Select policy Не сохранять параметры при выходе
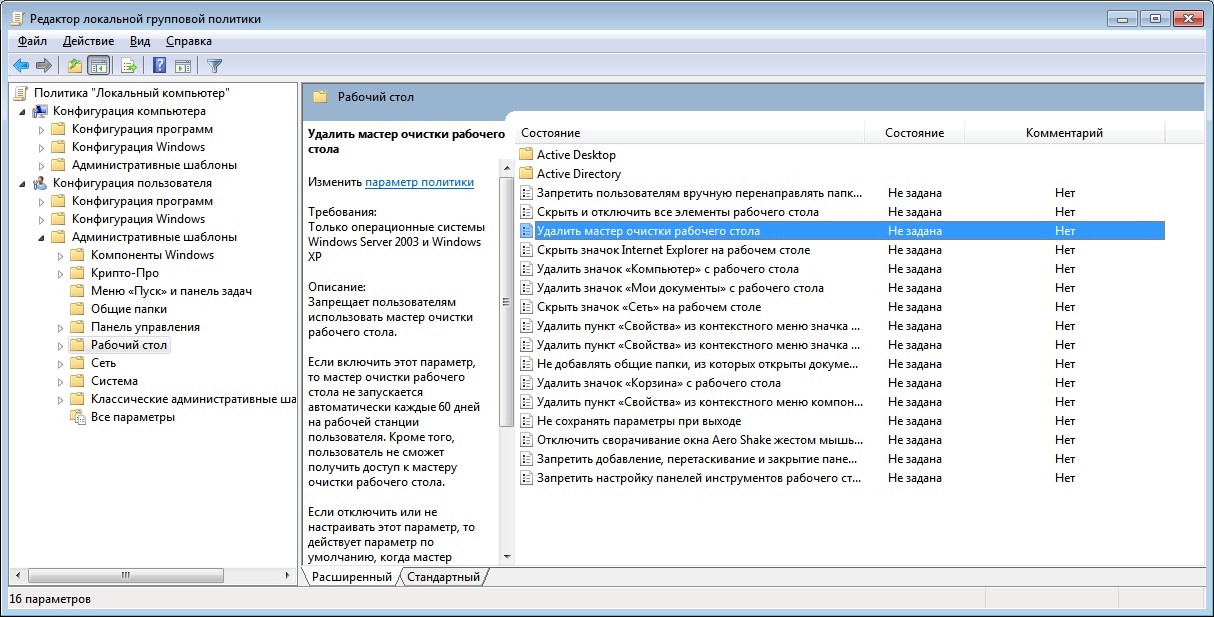 point(639,421)
